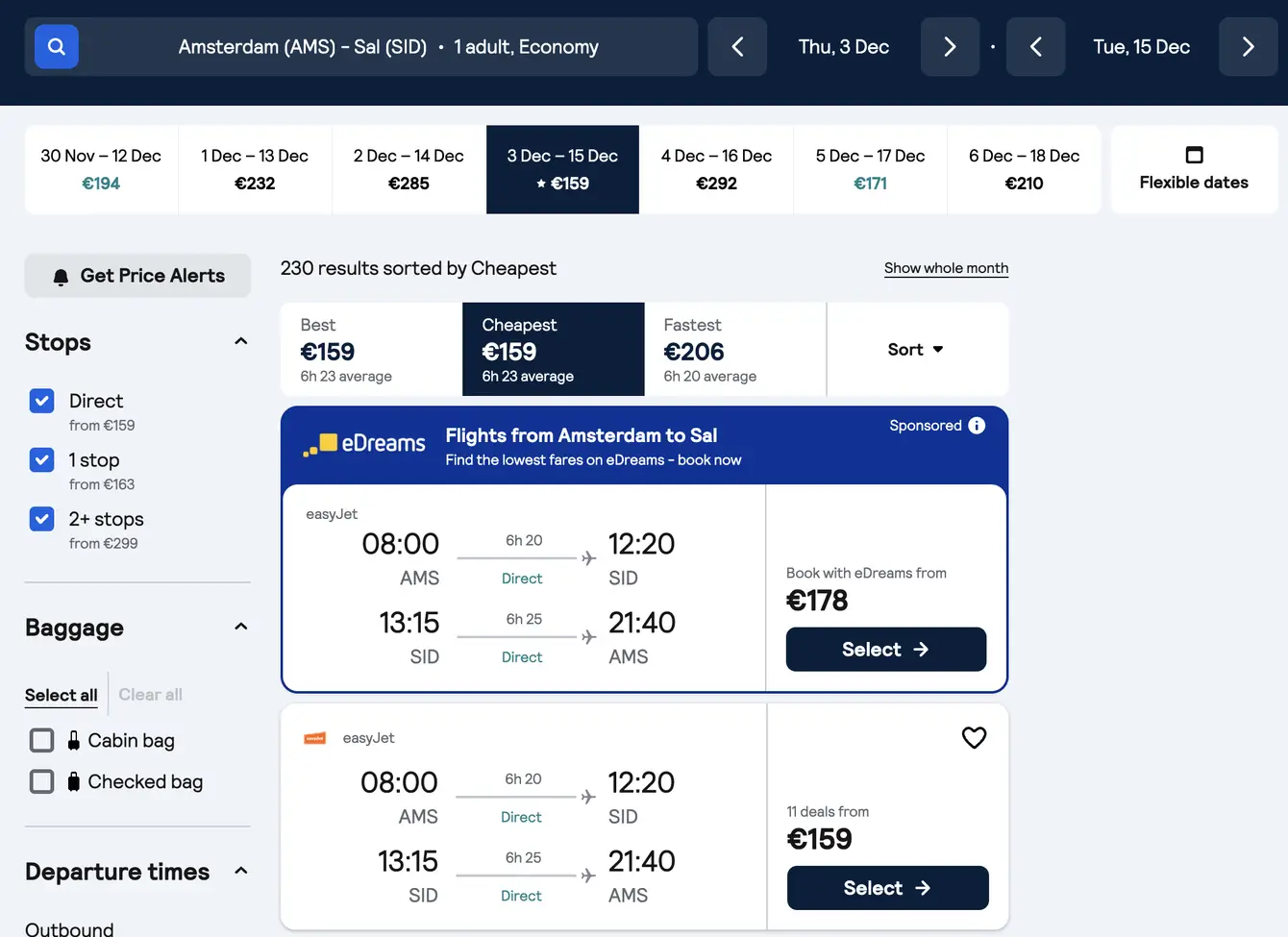Image resolution: width=1288 pixels, height=937 pixels.
Task: Click the easyJet orange airline logo
Action: (x=315, y=738)
